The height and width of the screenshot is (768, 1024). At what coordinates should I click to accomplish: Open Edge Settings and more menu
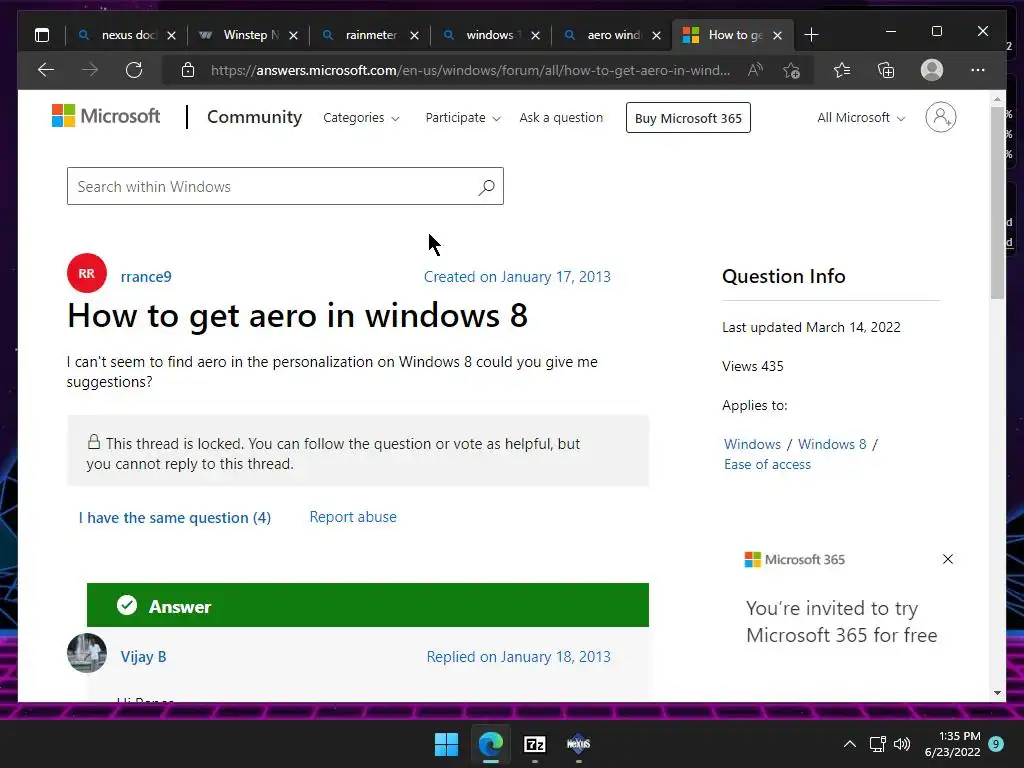(x=978, y=70)
